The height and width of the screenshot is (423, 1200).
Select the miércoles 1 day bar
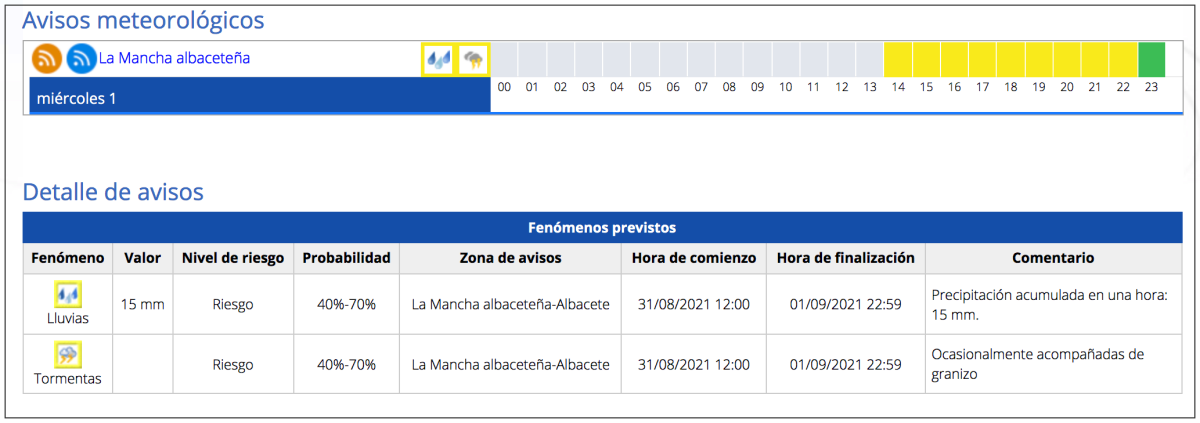(x=260, y=98)
